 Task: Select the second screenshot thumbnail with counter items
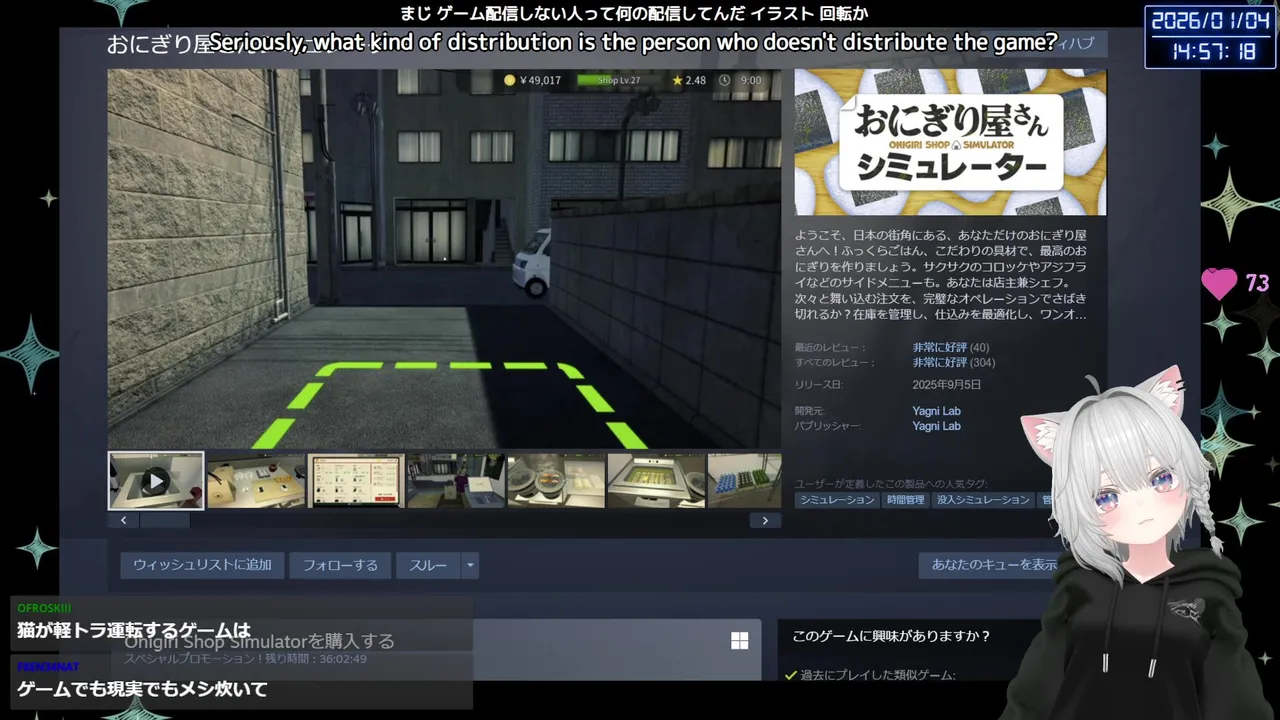click(256, 481)
